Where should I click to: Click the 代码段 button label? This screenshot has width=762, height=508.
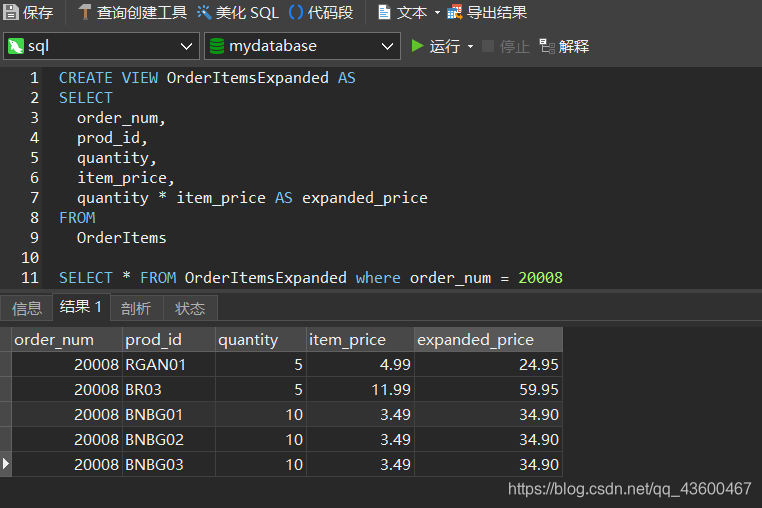point(330,13)
